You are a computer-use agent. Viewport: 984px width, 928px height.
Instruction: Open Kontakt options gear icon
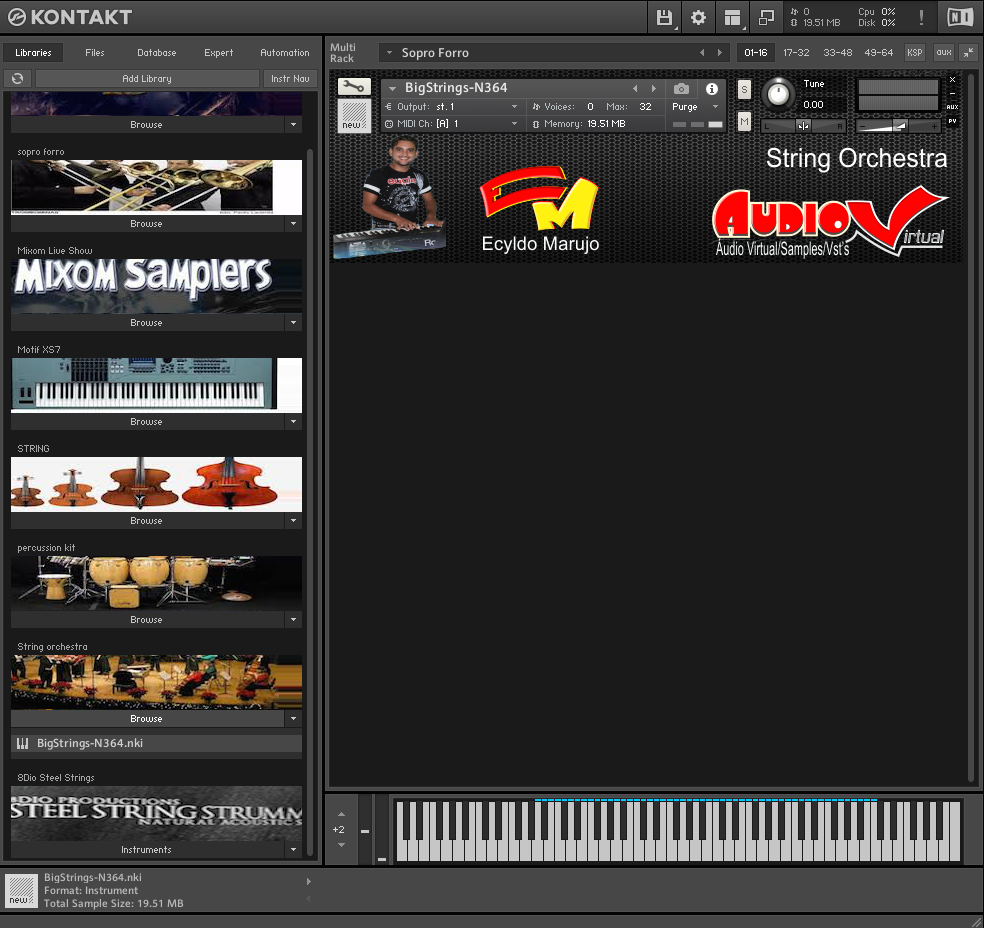698,18
